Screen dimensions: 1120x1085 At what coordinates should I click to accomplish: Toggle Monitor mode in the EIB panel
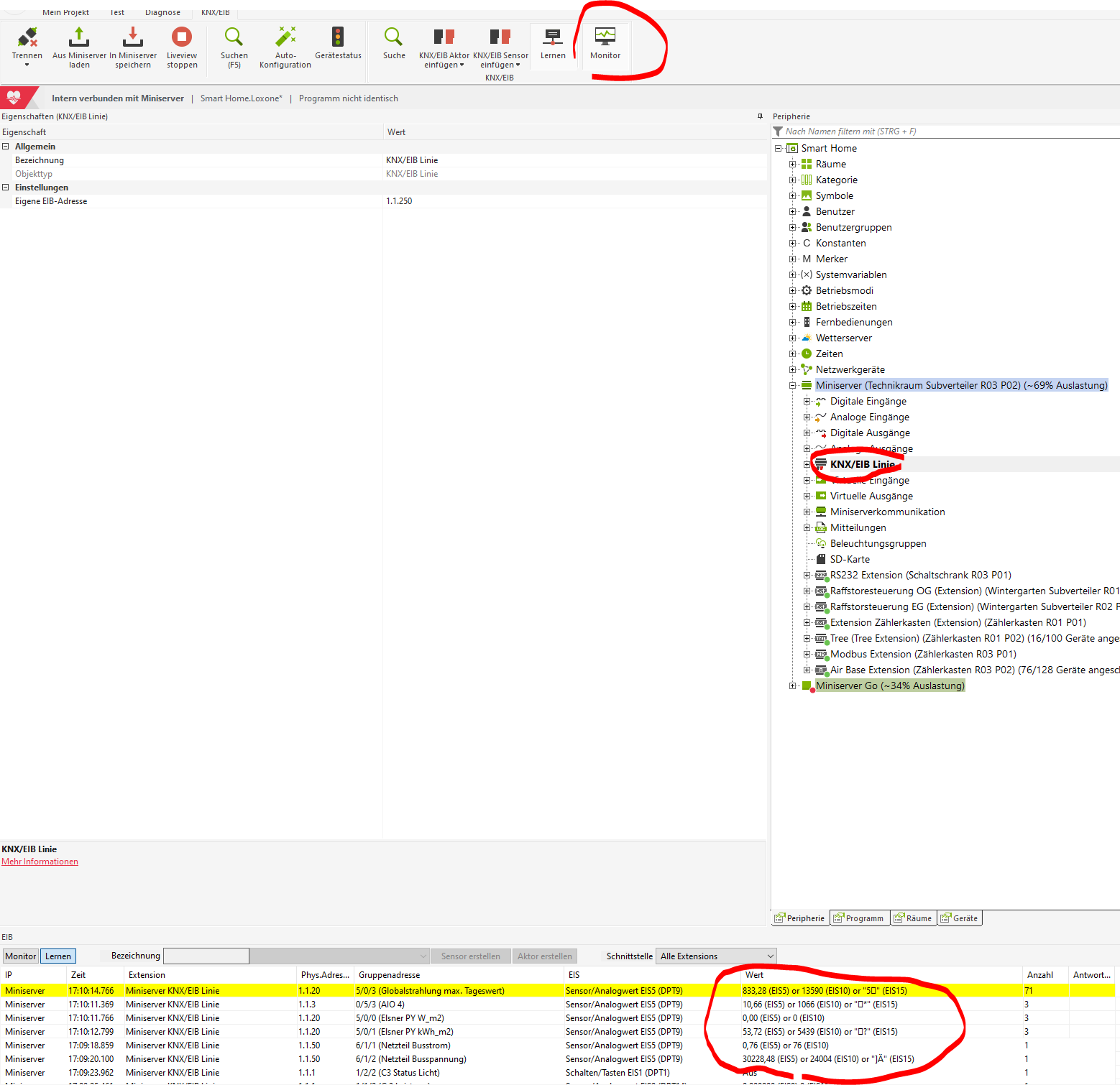point(20,956)
